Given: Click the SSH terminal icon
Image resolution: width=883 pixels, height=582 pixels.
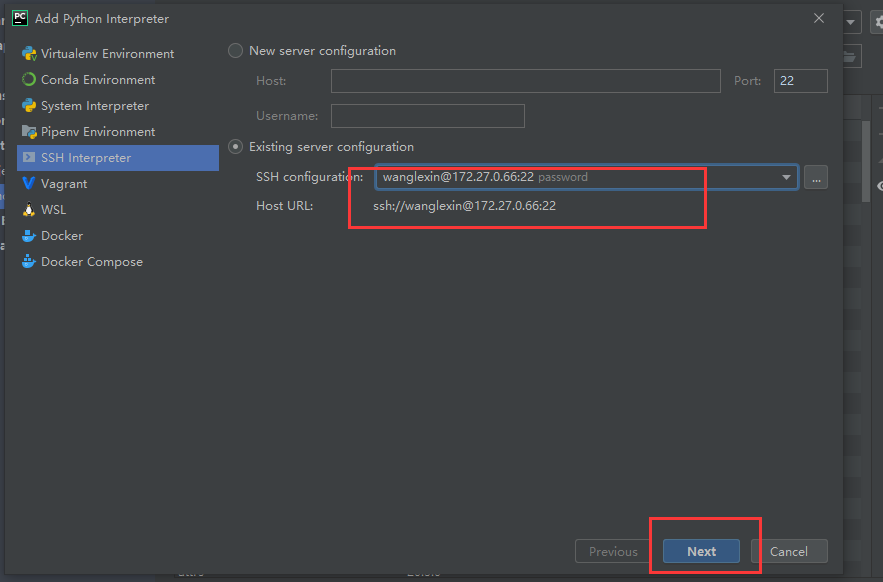Looking at the screenshot, I should 29,157.
